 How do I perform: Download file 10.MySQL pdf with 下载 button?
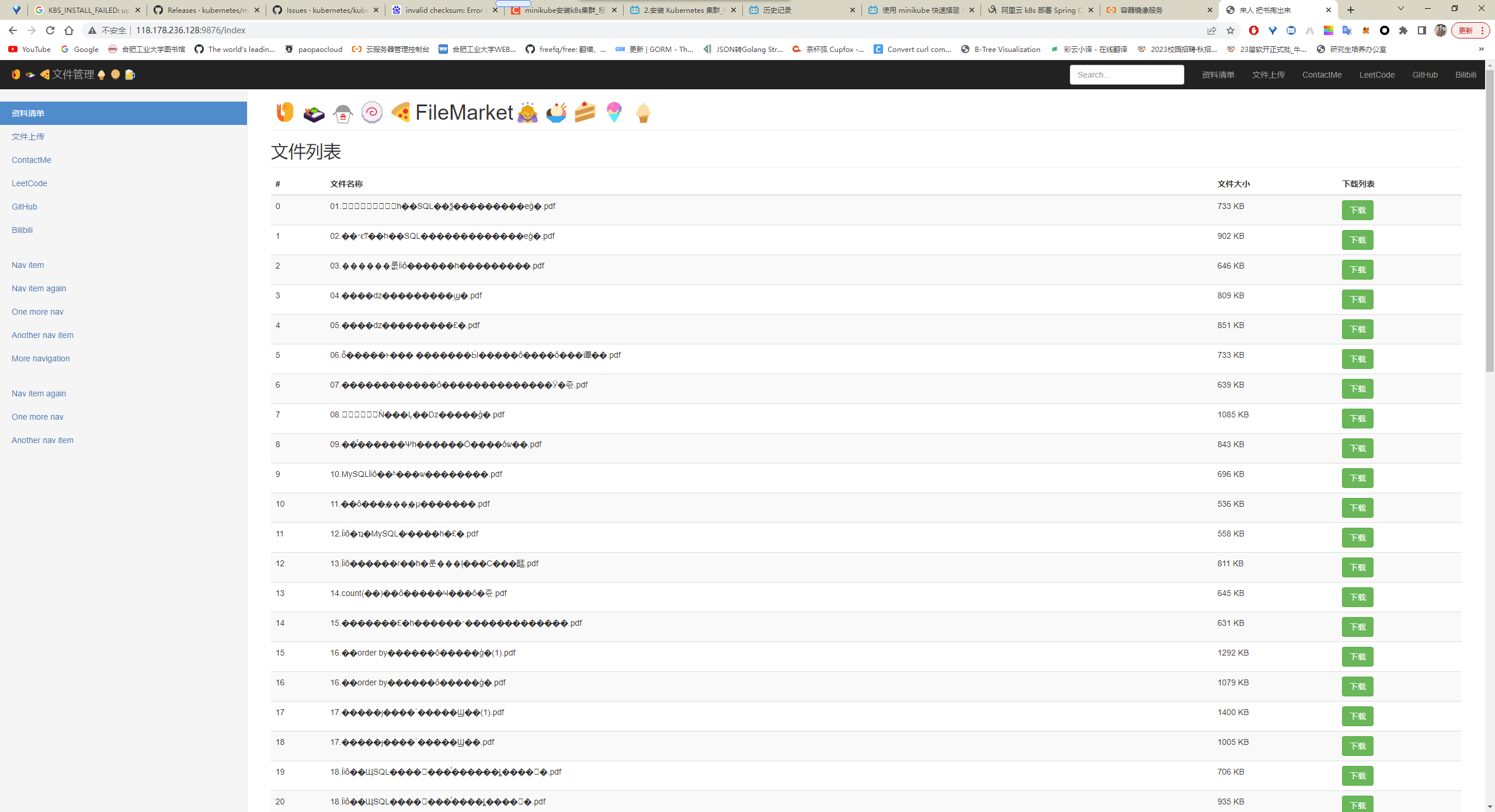point(1357,478)
